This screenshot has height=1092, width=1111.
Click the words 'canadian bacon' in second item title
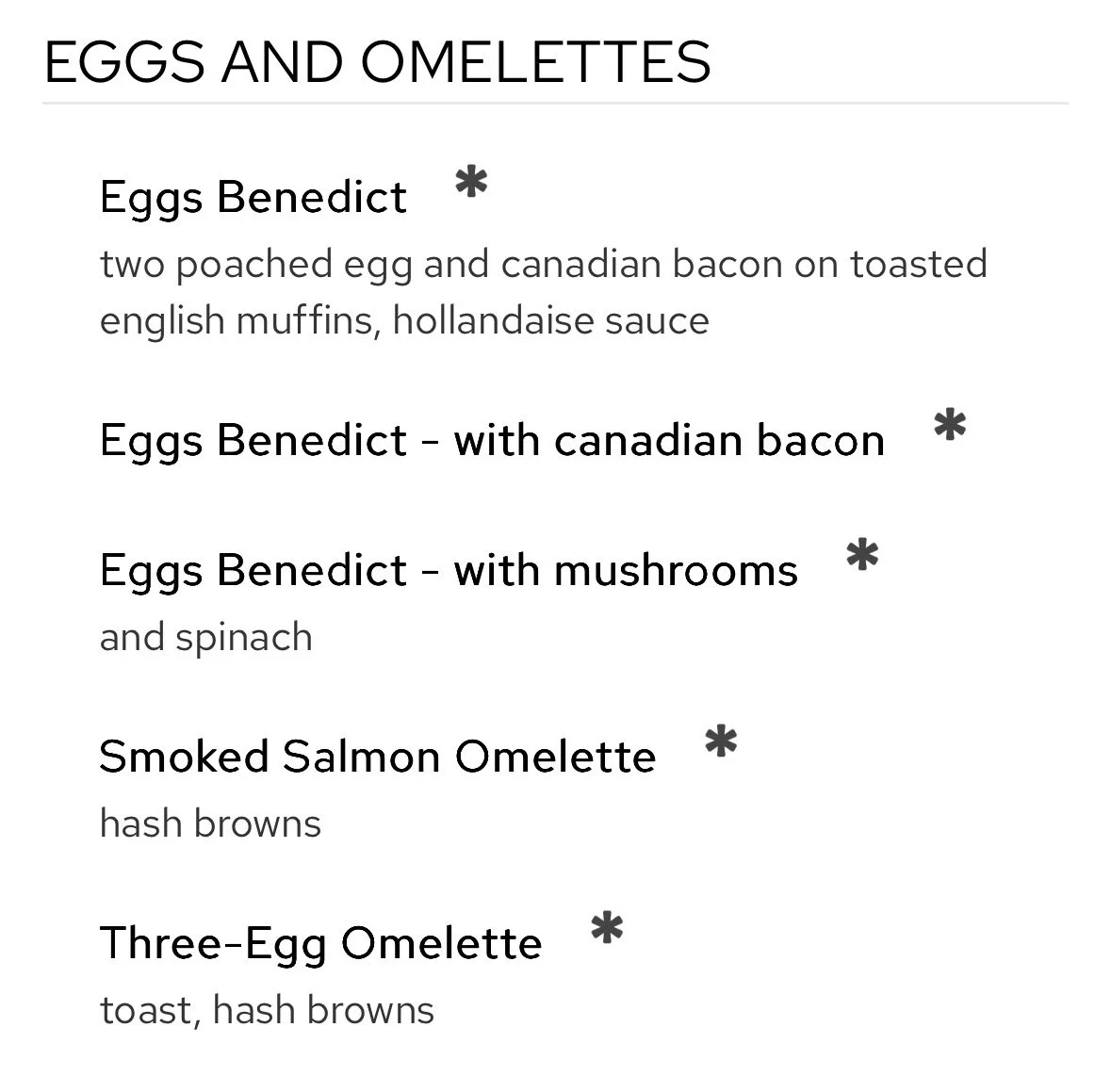pos(720,441)
